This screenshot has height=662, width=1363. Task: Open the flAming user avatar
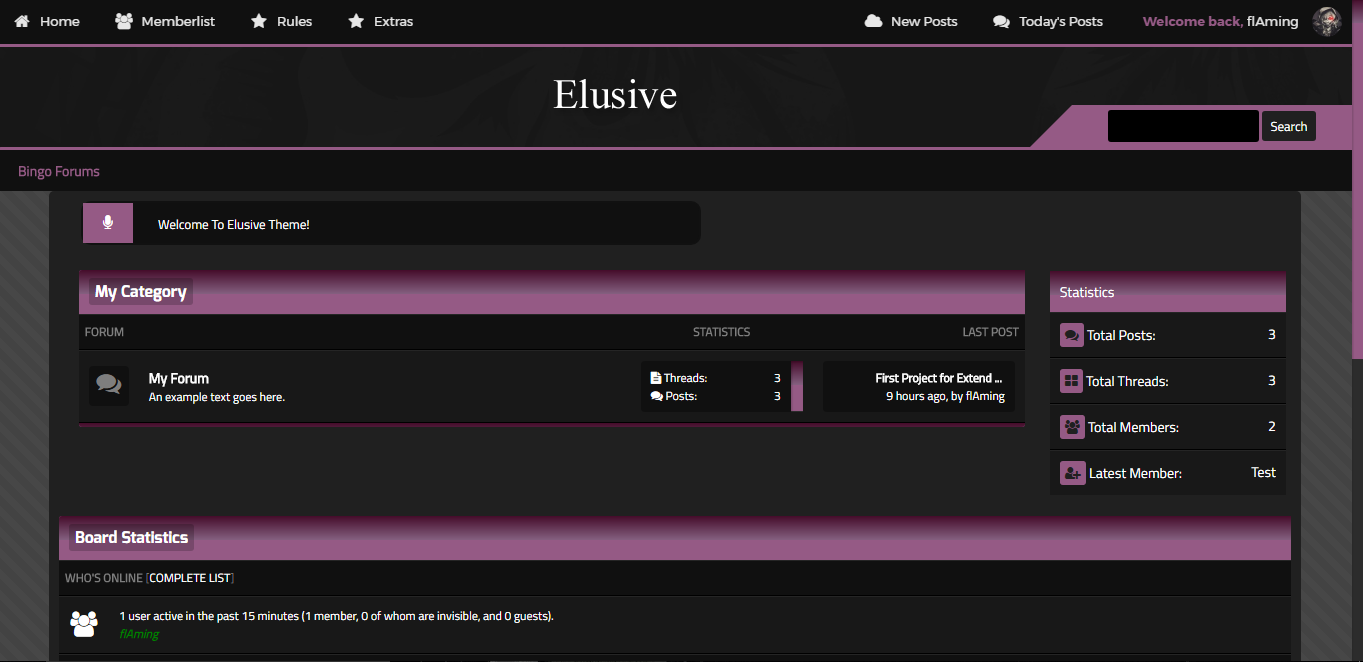[1327, 21]
